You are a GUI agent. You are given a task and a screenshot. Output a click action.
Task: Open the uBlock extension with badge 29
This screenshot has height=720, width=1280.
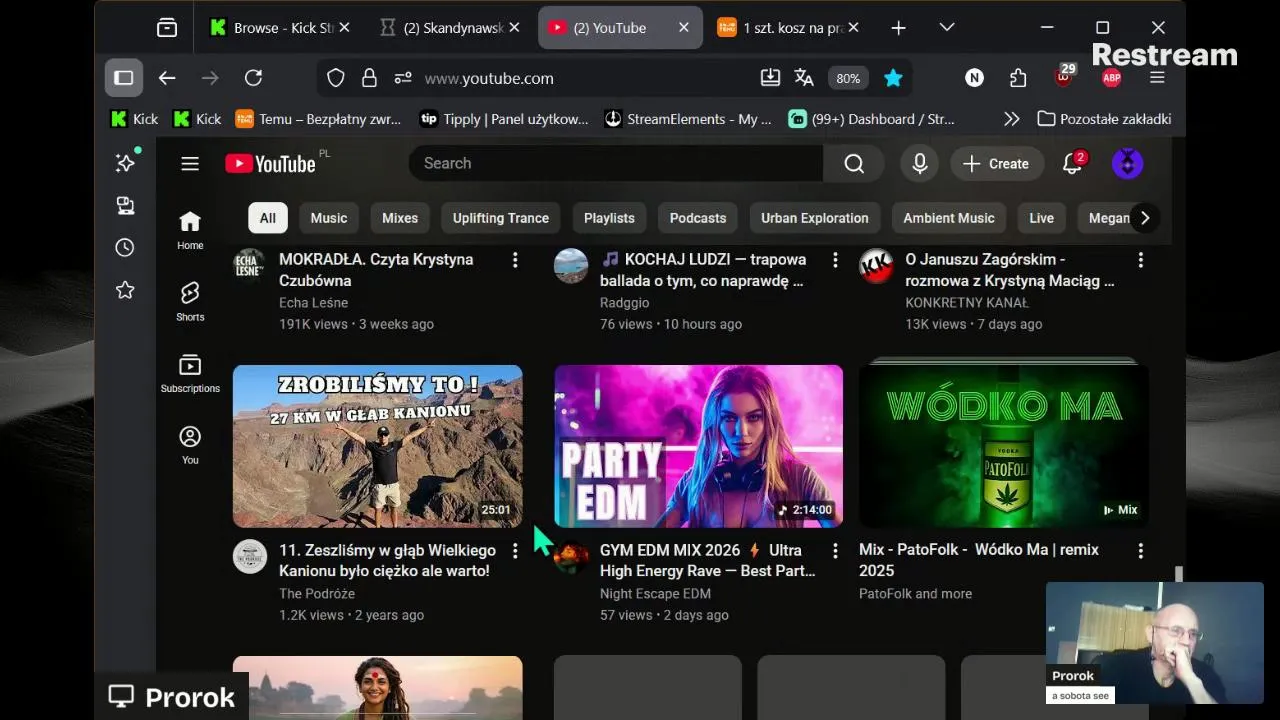(x=1064, y=77)
